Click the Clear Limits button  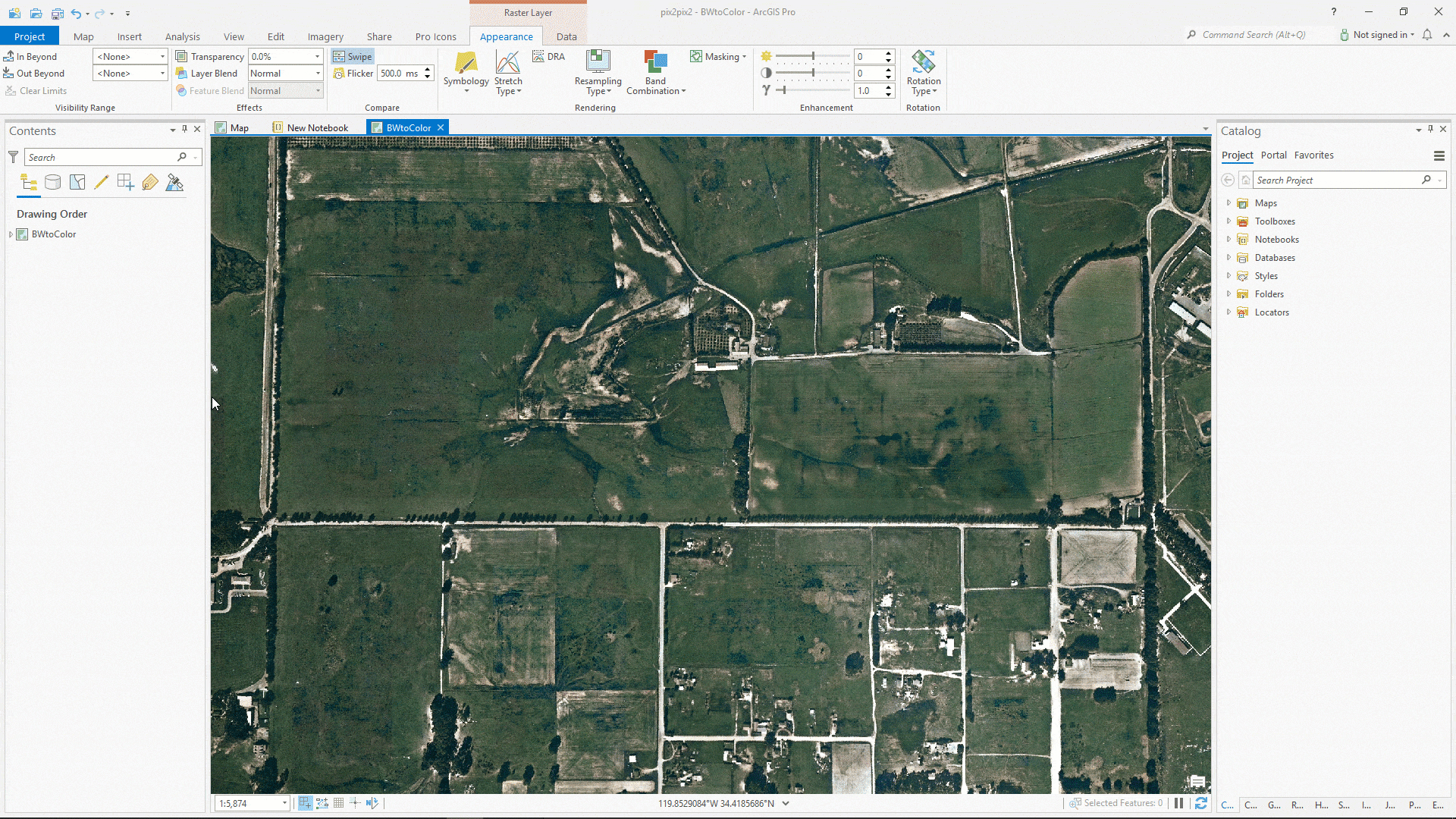click(x=36, y=90)
